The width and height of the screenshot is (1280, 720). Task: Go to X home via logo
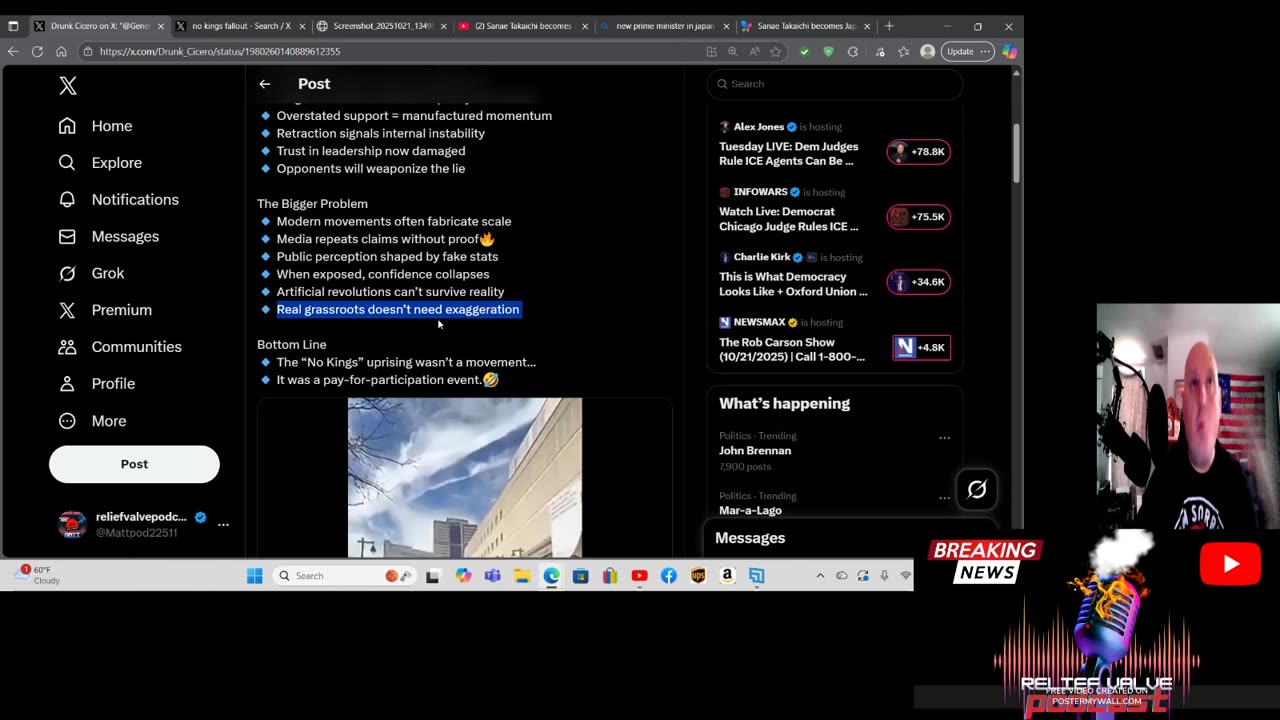68,86
